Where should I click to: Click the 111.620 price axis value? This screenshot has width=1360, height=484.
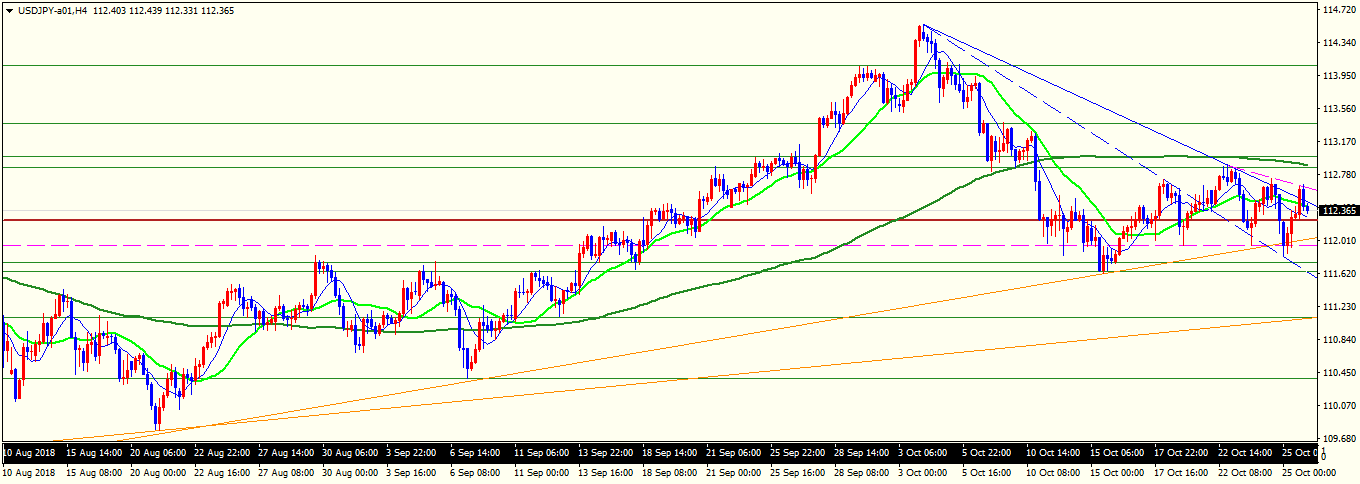coord(1338,274)
